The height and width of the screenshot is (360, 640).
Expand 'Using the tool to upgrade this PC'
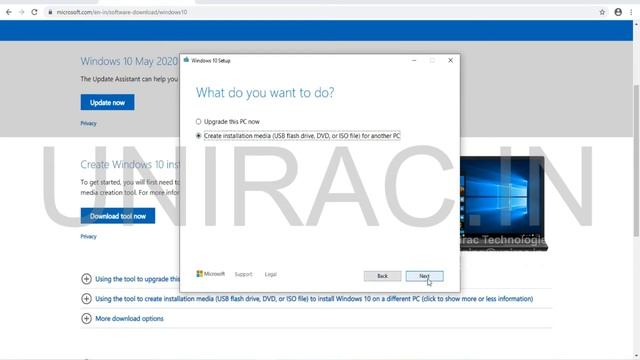[86, 279]
